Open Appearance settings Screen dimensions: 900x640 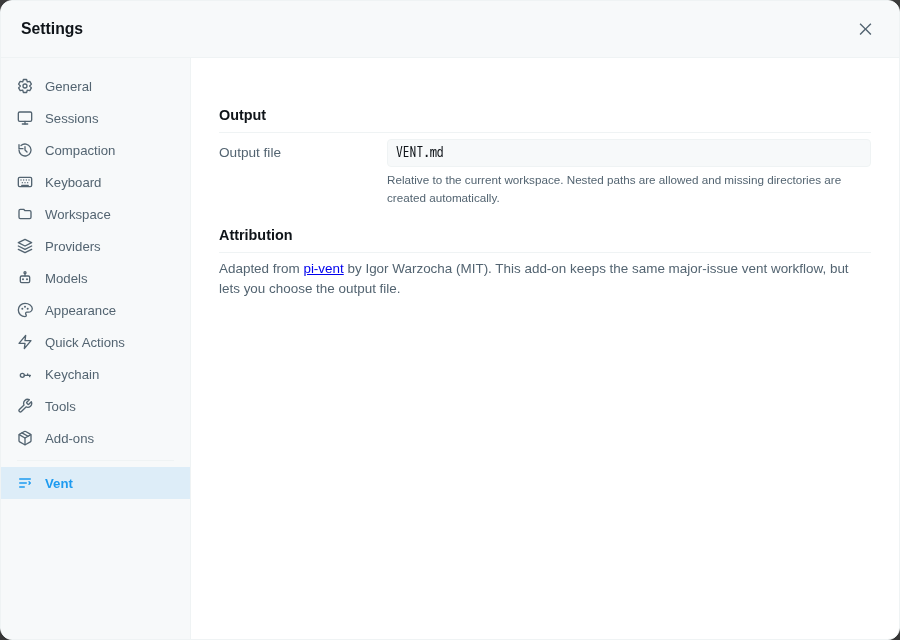95,311
